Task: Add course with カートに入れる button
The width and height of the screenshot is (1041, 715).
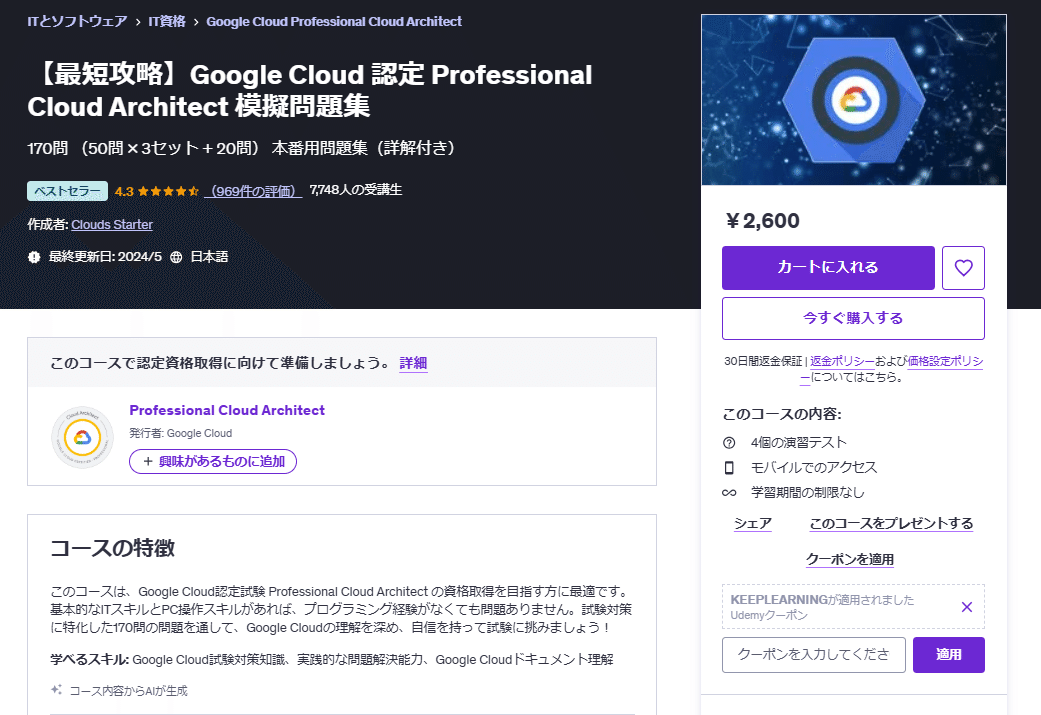Action: (828, 268)
